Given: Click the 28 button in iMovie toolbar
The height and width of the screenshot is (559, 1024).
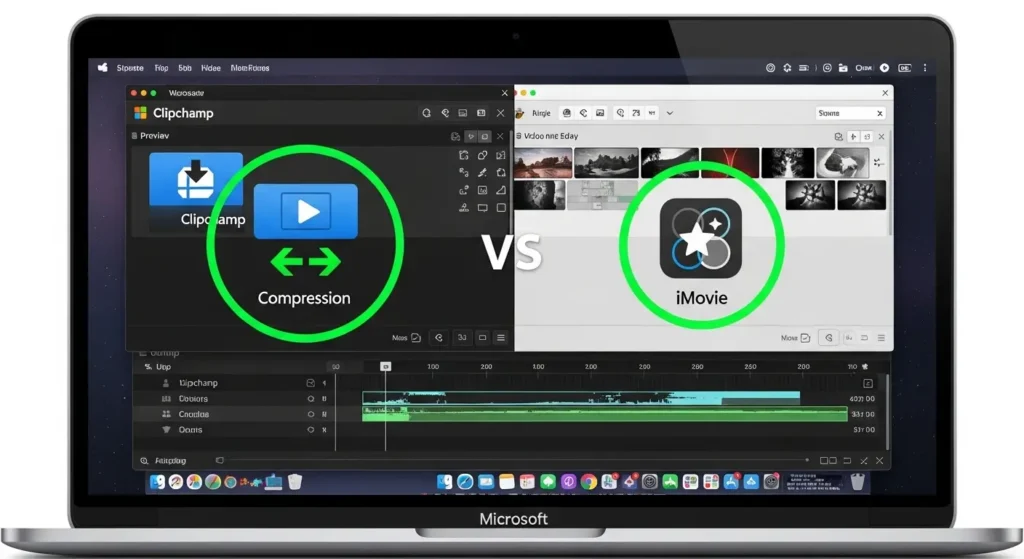Looking at the screenshot, I should click(636, 113).
